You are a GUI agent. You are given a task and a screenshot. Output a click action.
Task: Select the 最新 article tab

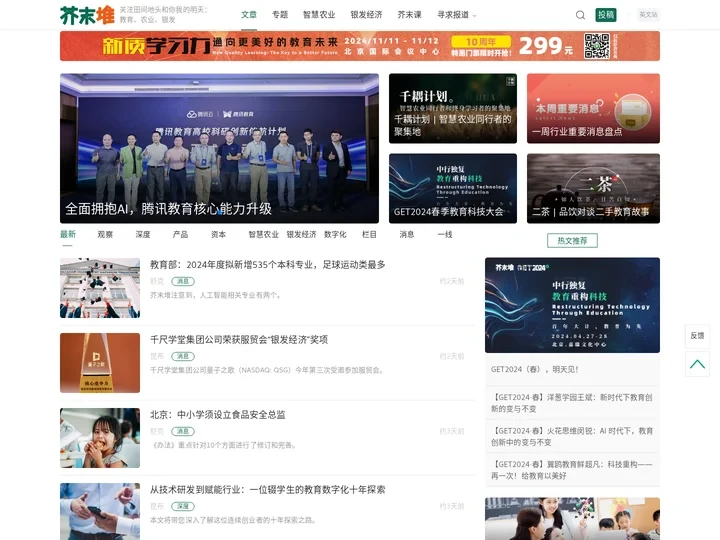pos(68,234)
